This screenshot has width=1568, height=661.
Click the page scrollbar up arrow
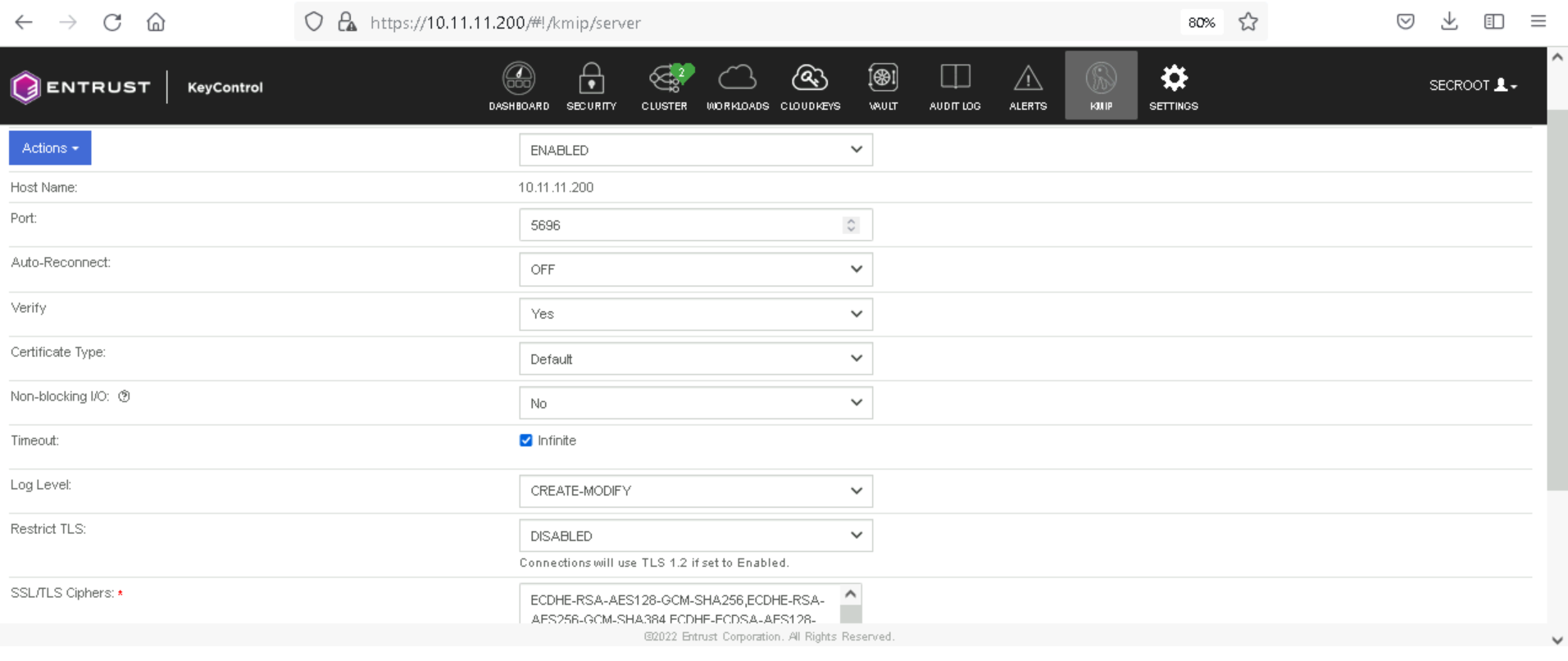point(1557,57)
